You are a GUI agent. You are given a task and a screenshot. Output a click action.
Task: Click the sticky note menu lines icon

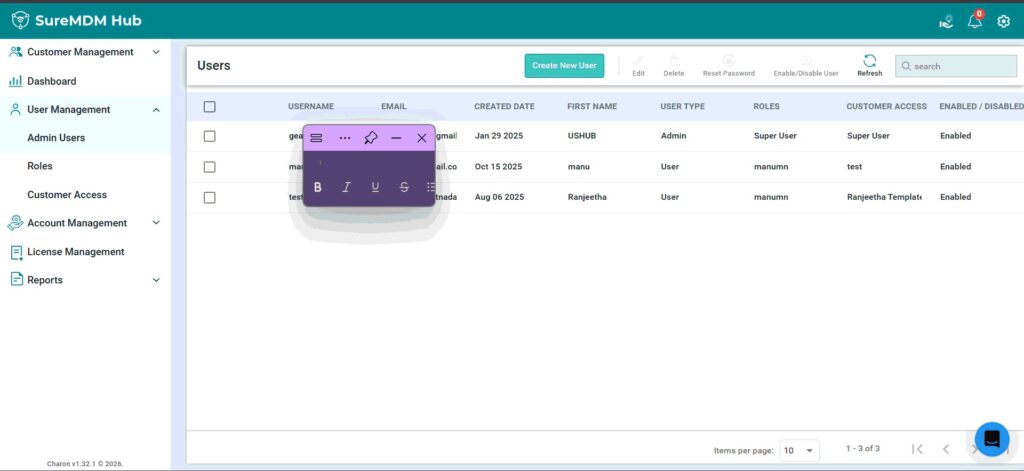(316, 138)
